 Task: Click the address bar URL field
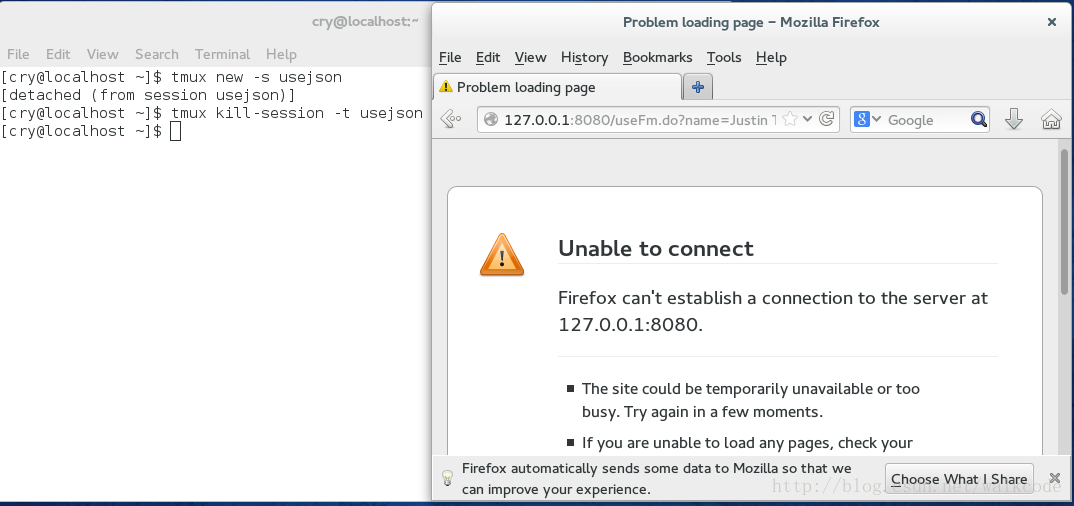point(640,120)
